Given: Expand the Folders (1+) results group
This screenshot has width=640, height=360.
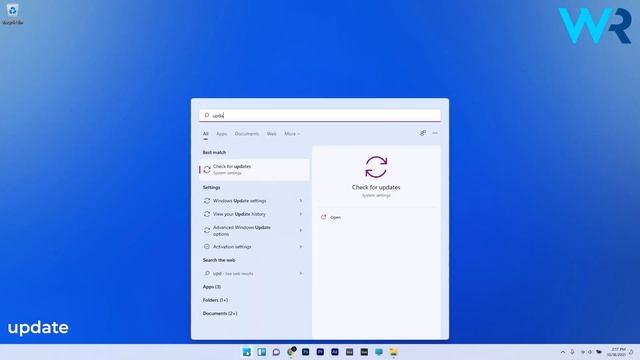Looking at the screenshot, I should pos(216,300).
